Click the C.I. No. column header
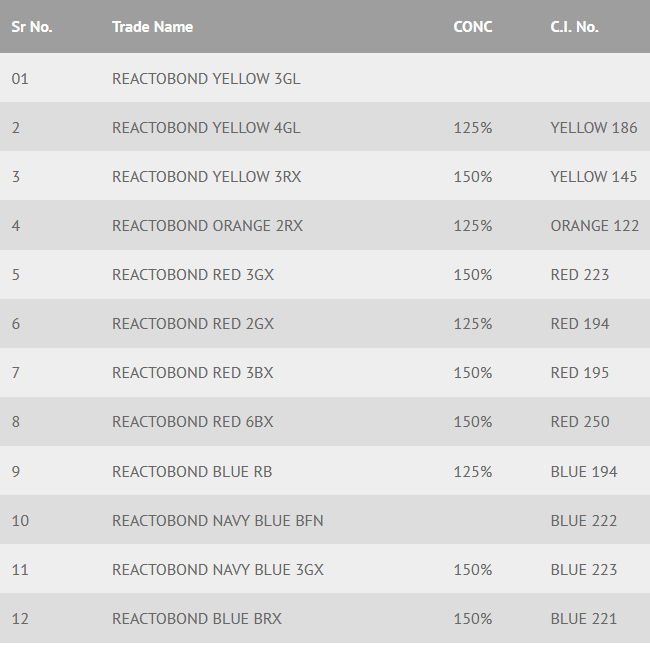The width and height of the screenshot is (650, 647). tap(574, 27)
